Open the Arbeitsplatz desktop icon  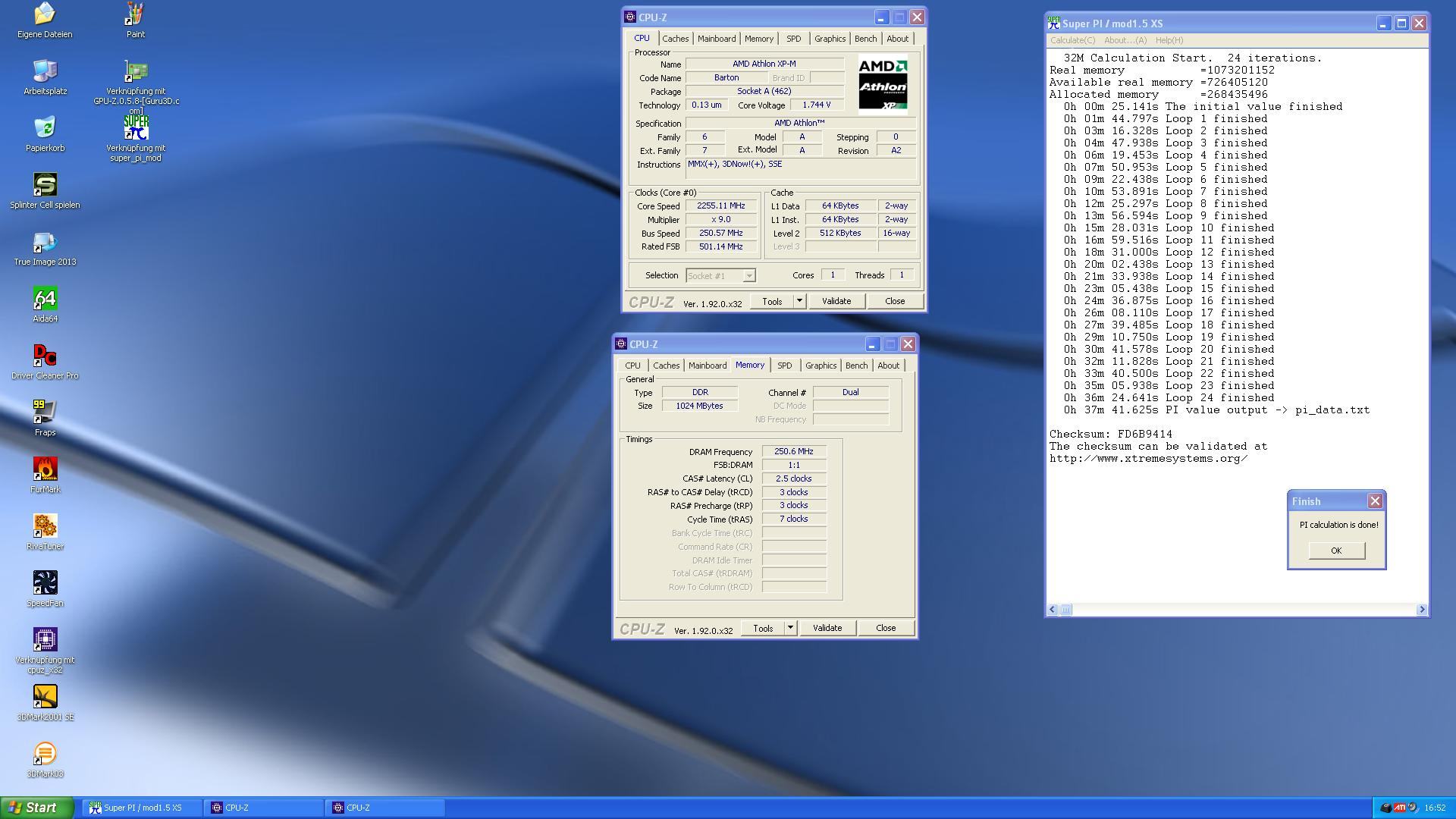pos(45,71)
